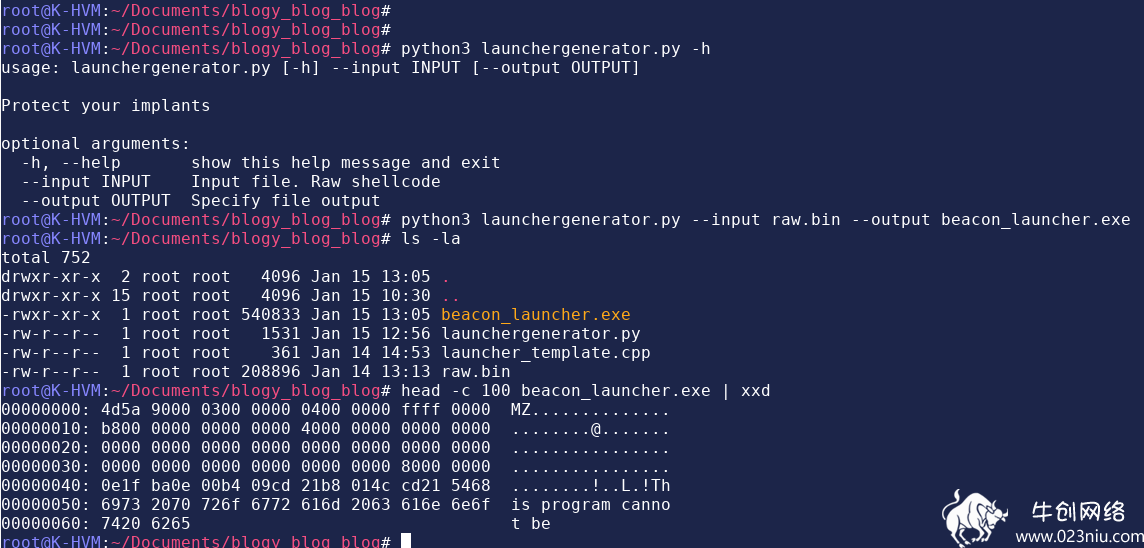1144x548 pixels.
Task: Click launchergenerator.py in the file listing
Action: point(541,333)
